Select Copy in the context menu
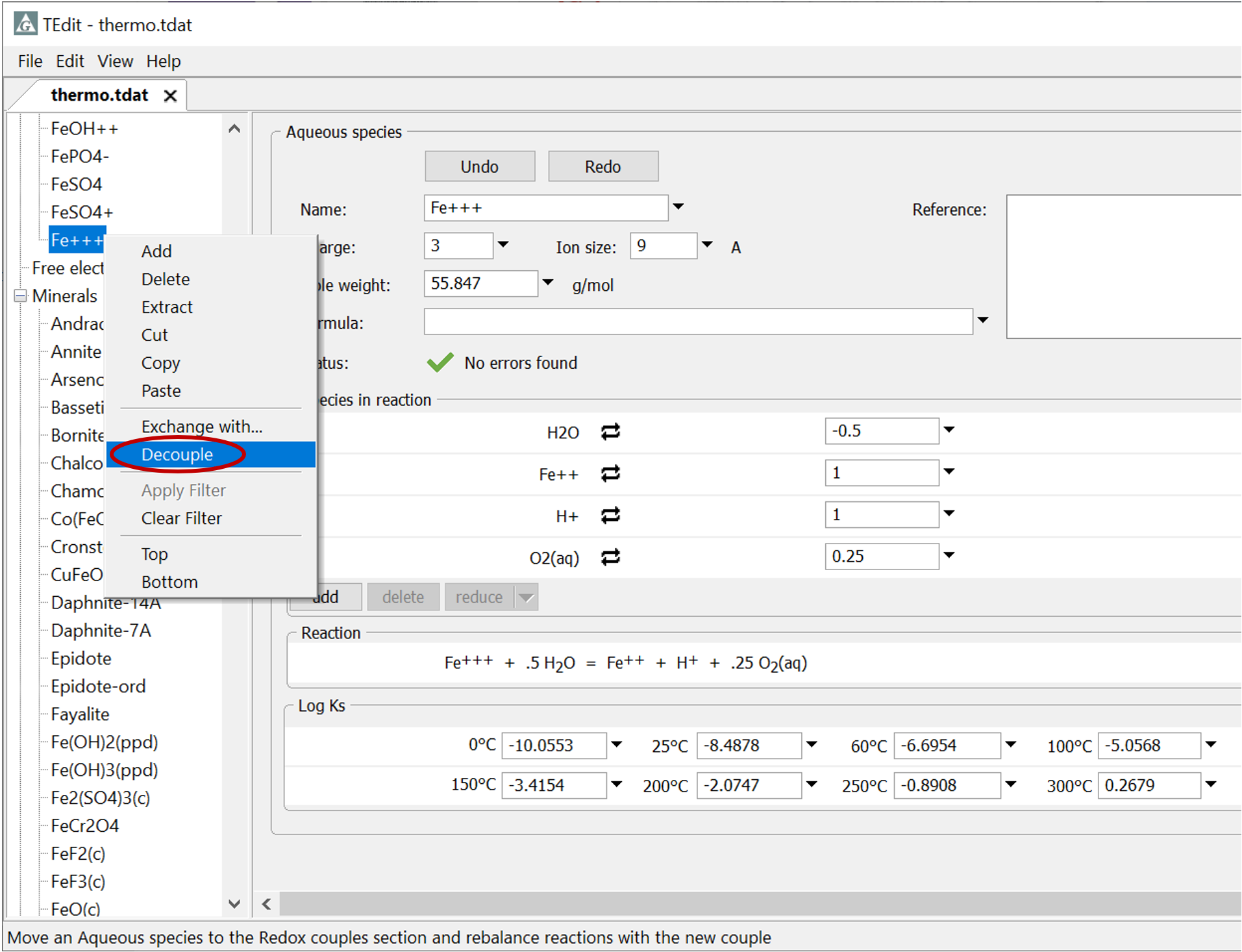Screen dimensions: 1242x952 coord(212,363)
